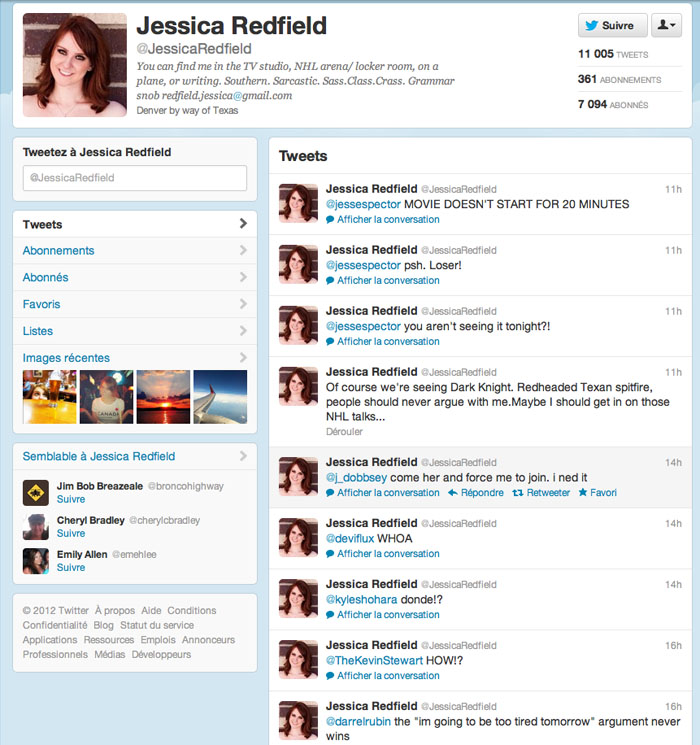
Task: Click the Répondre reply arrow on @j_dobbsey tweet
Action: (452, 493)
